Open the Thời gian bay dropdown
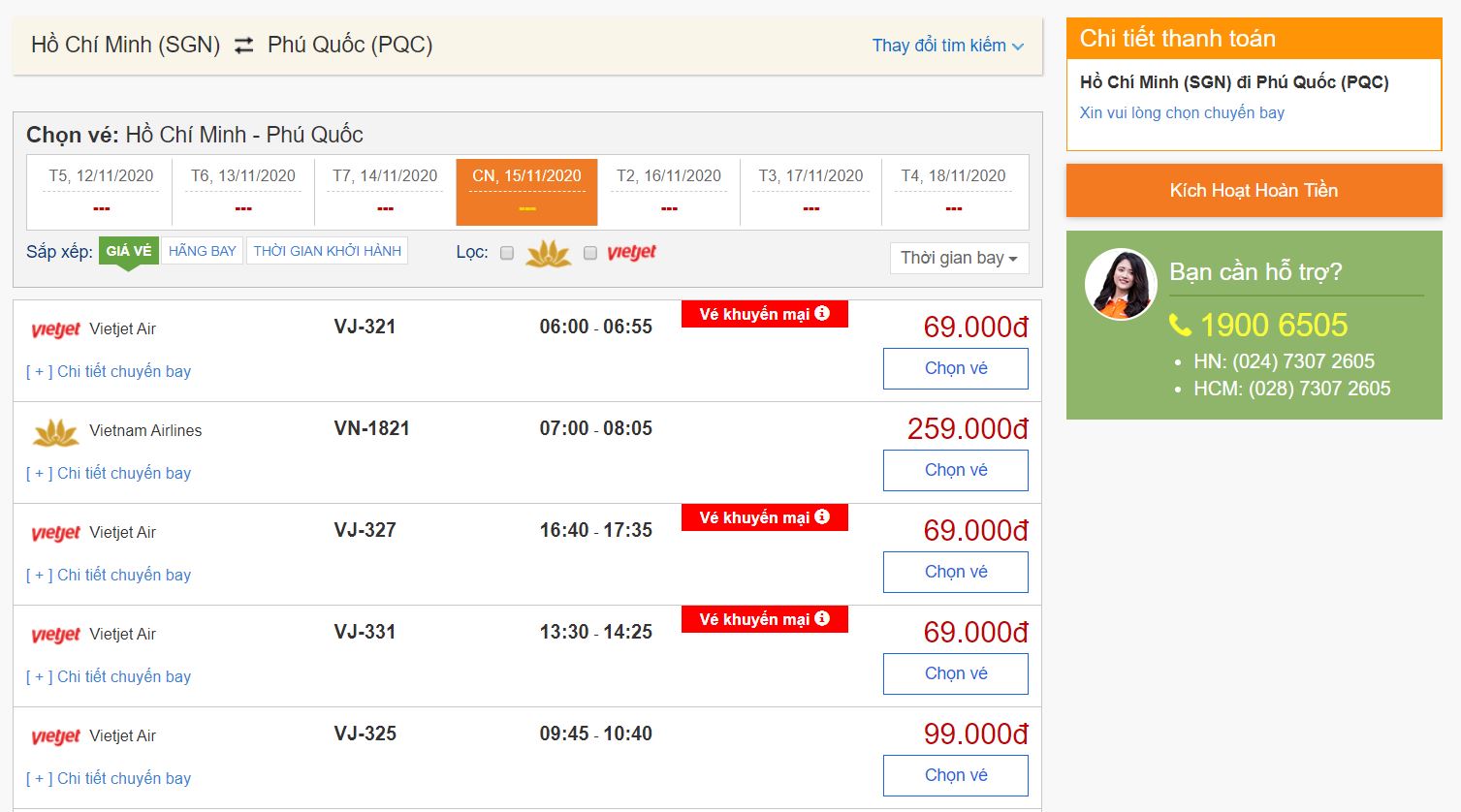Viewport: 1461px width, 812px height. click(x=959, y=258)
